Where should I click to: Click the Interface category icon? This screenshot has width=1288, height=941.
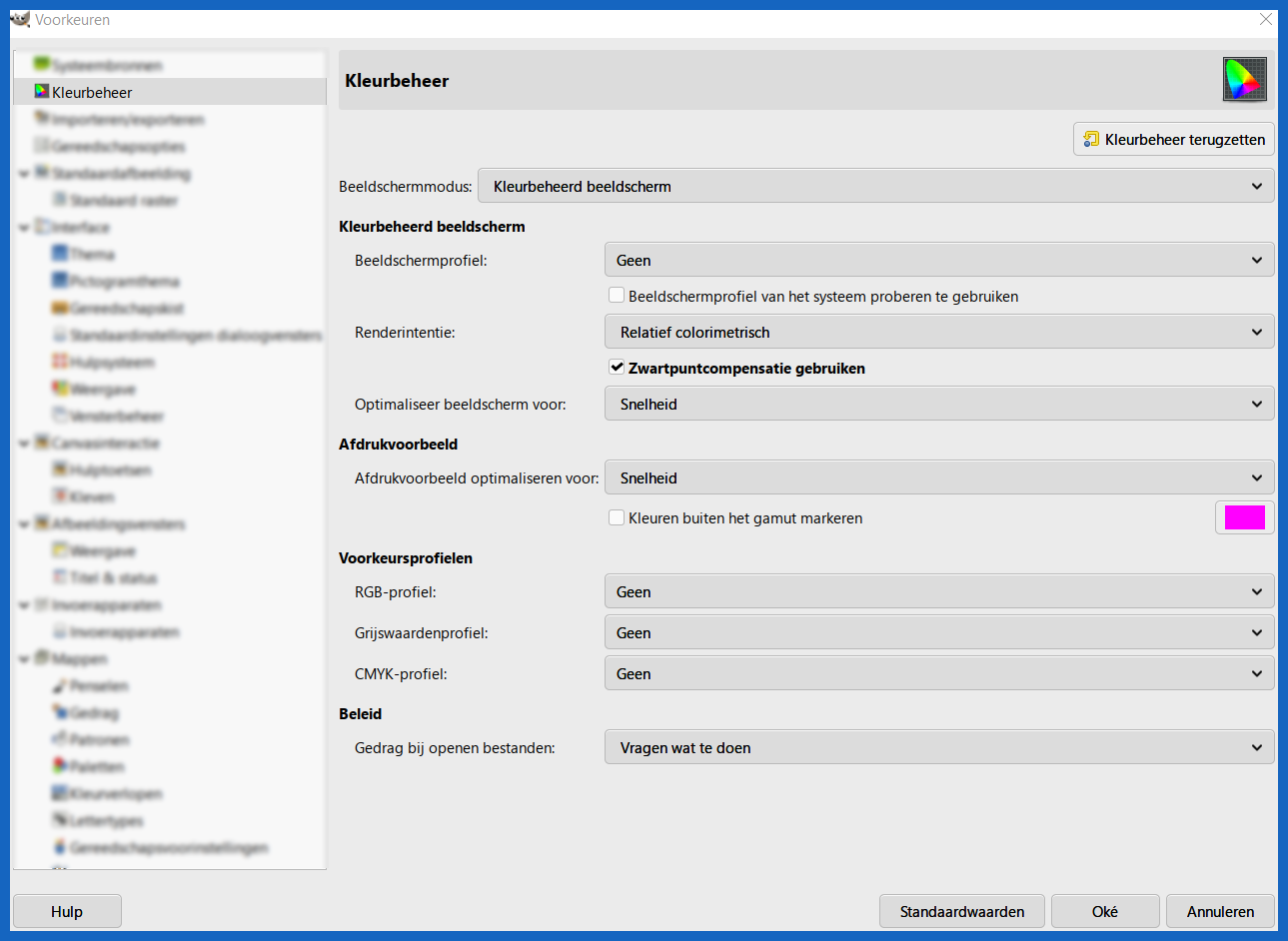42,226
